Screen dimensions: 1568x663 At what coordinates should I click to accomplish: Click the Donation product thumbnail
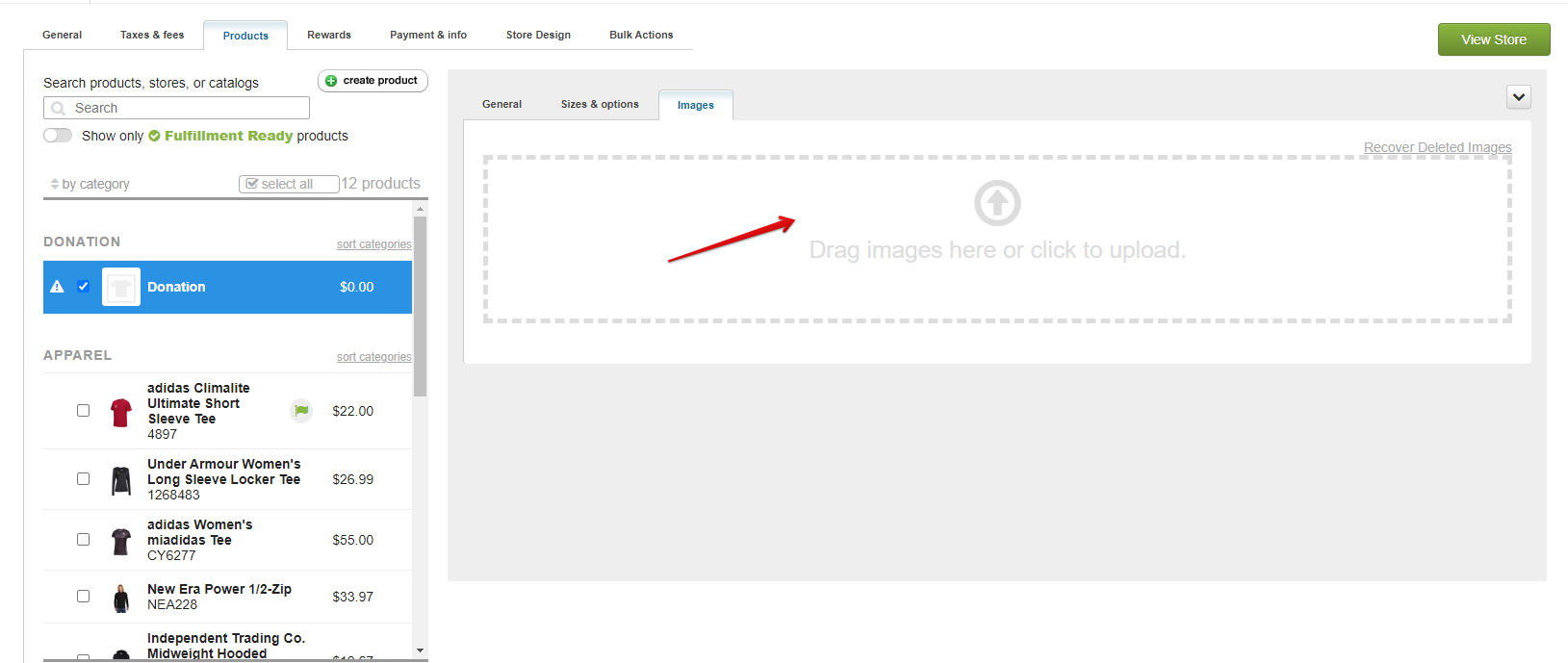121,287
